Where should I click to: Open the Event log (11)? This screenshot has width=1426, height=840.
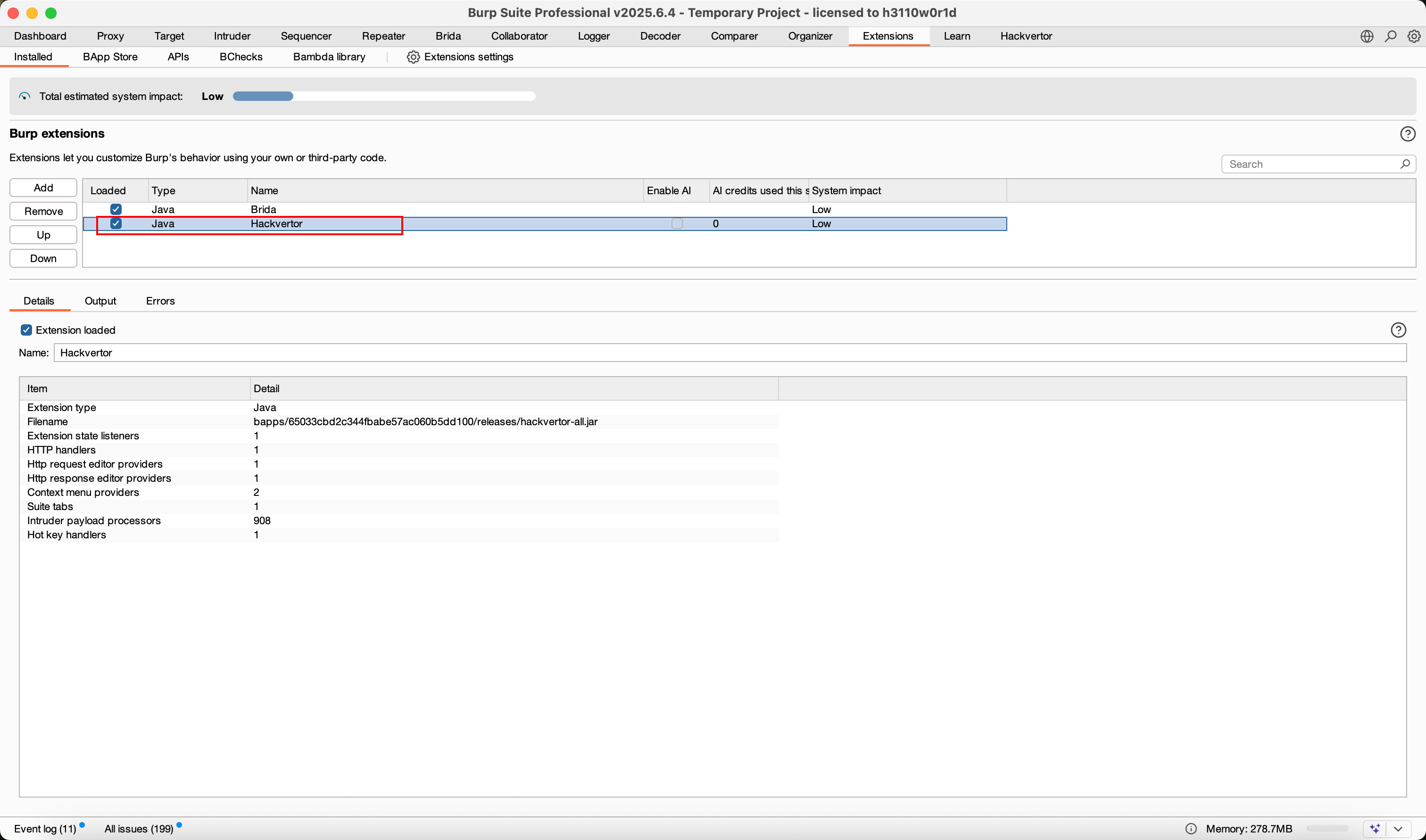coord(45,829)
